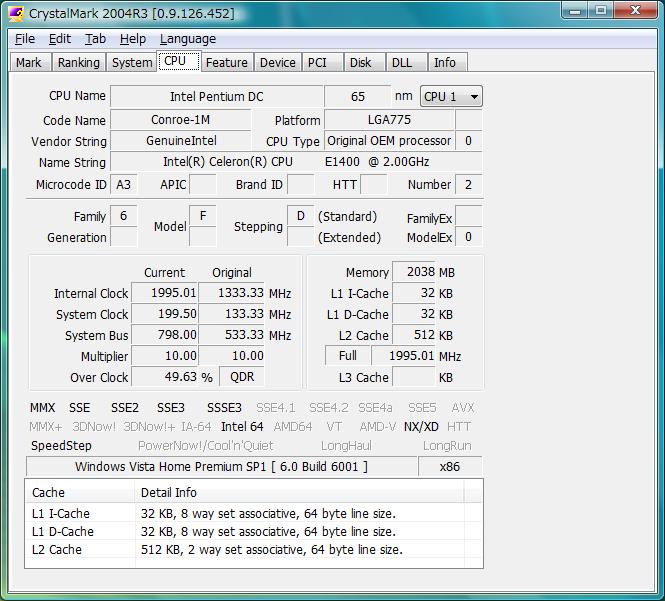The image size is (665, 601).
Task: Click original Internal Clock 1333.33 value
Action: click(232, 293)
